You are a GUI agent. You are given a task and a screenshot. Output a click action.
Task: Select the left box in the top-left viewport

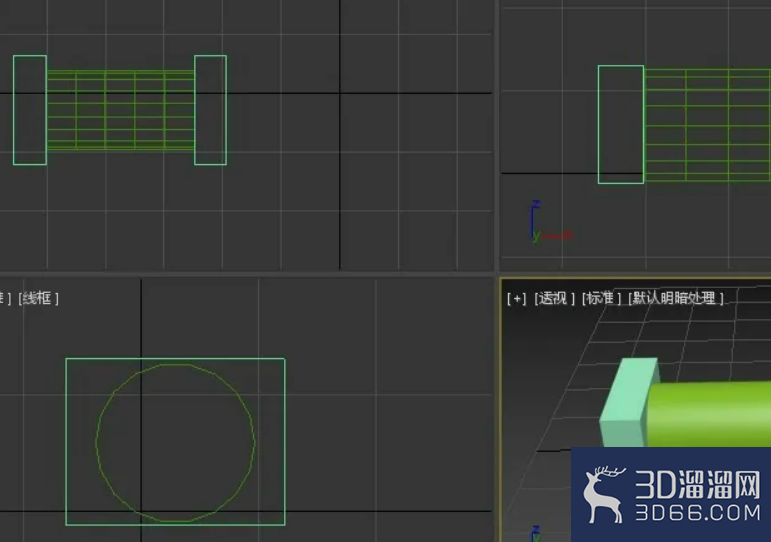pos(30,110)
